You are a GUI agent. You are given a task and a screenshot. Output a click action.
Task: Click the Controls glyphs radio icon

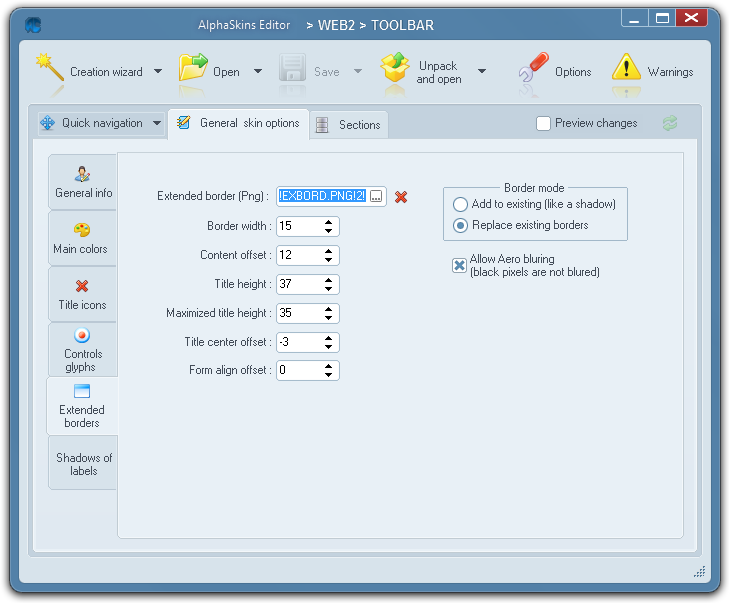pos(82,335)
